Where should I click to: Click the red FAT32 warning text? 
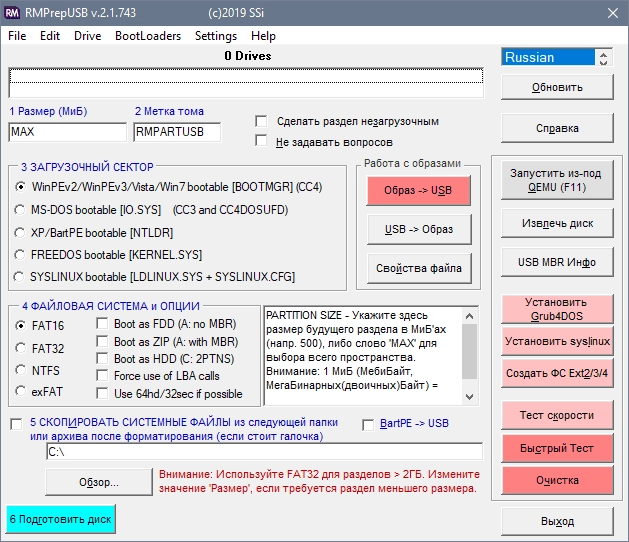(x=319, y=481)
